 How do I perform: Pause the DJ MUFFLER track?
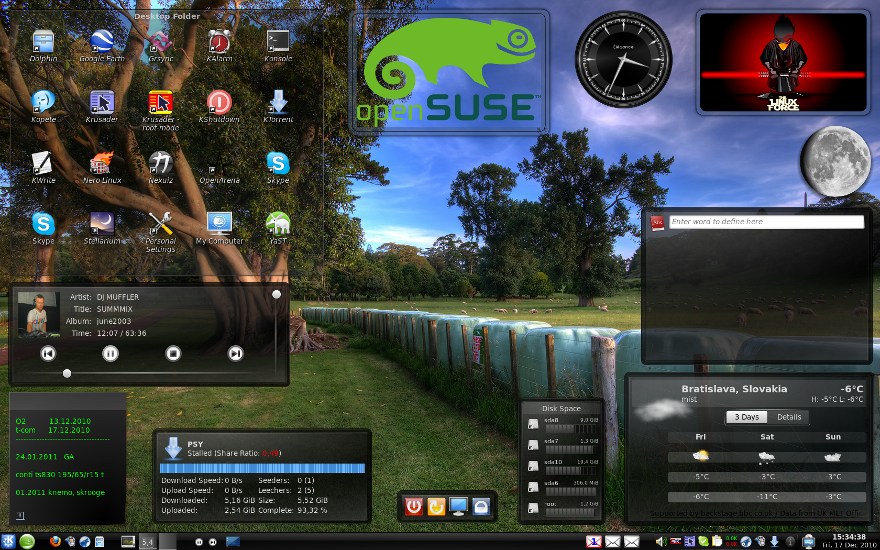[111, 353]
